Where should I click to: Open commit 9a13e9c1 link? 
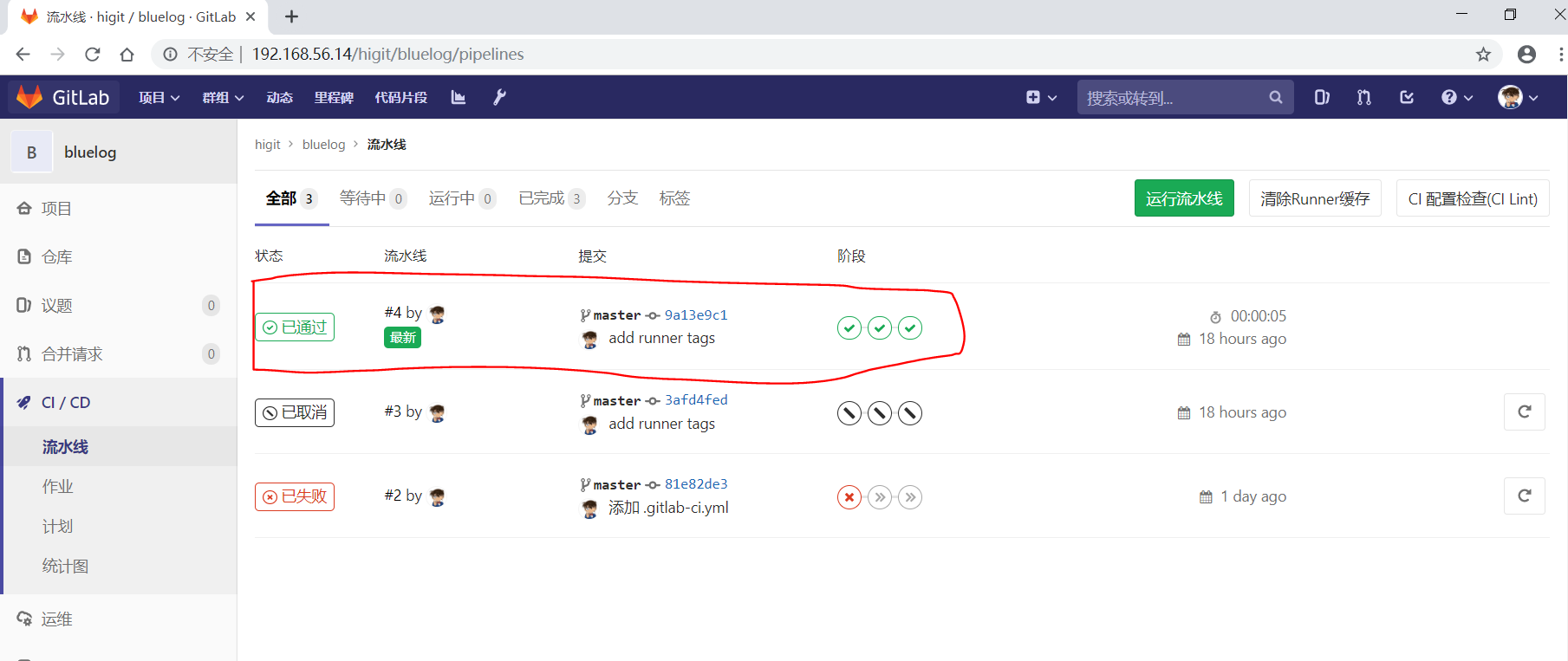696,314
